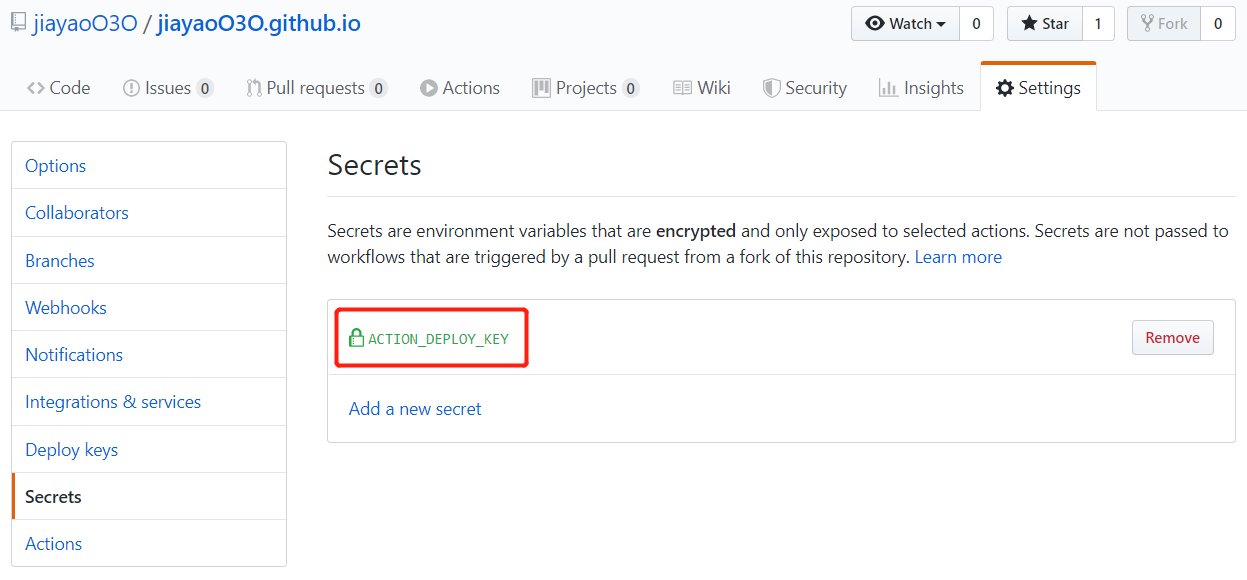Image resolution: width=1247 pixels, height=580 pixels.
Task: Open the Pull requests tab
Action: 315,88
